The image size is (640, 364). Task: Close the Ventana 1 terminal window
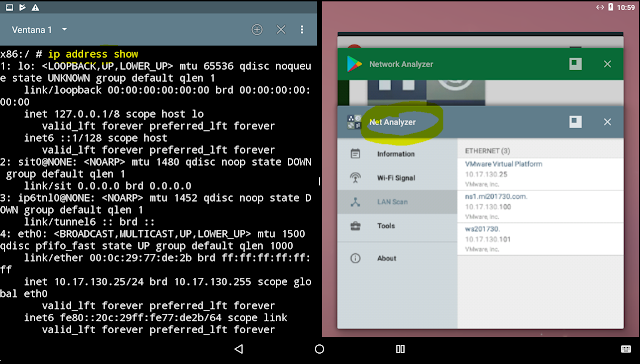pos(281,29)
